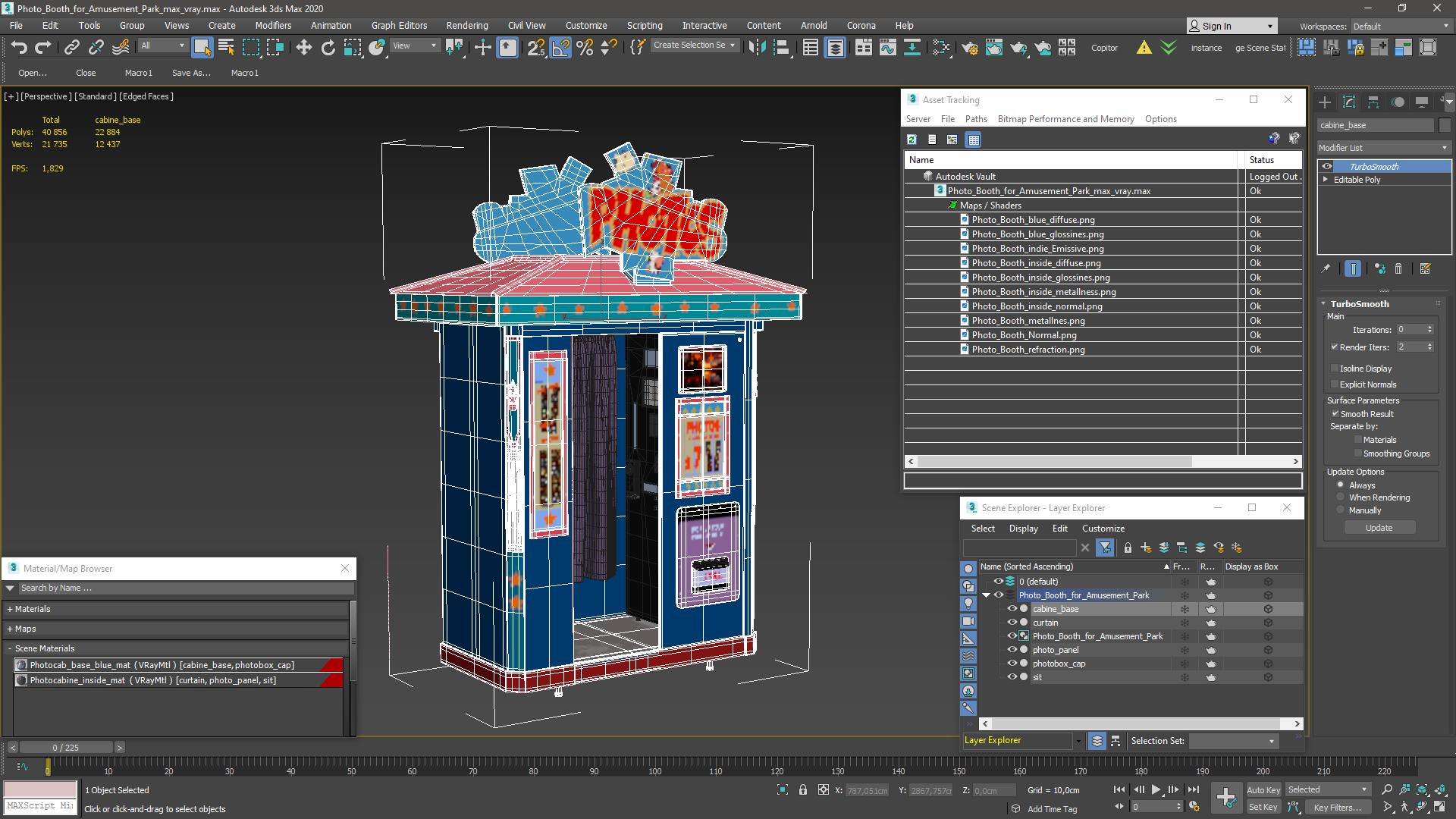Click Pin Stack icon under modifier list

tap(1326, 268)
